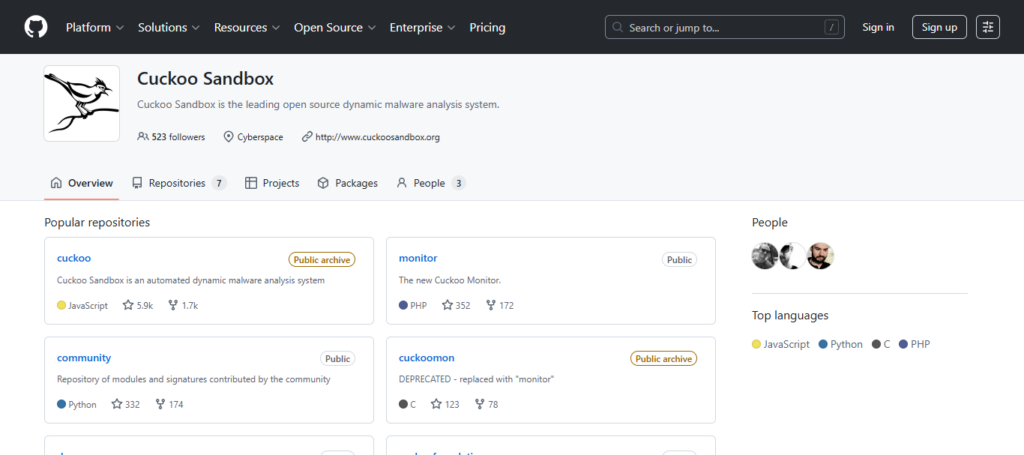Open the Sign in page
This screenshot has height=455, width=1024.
tap(878, 27)
